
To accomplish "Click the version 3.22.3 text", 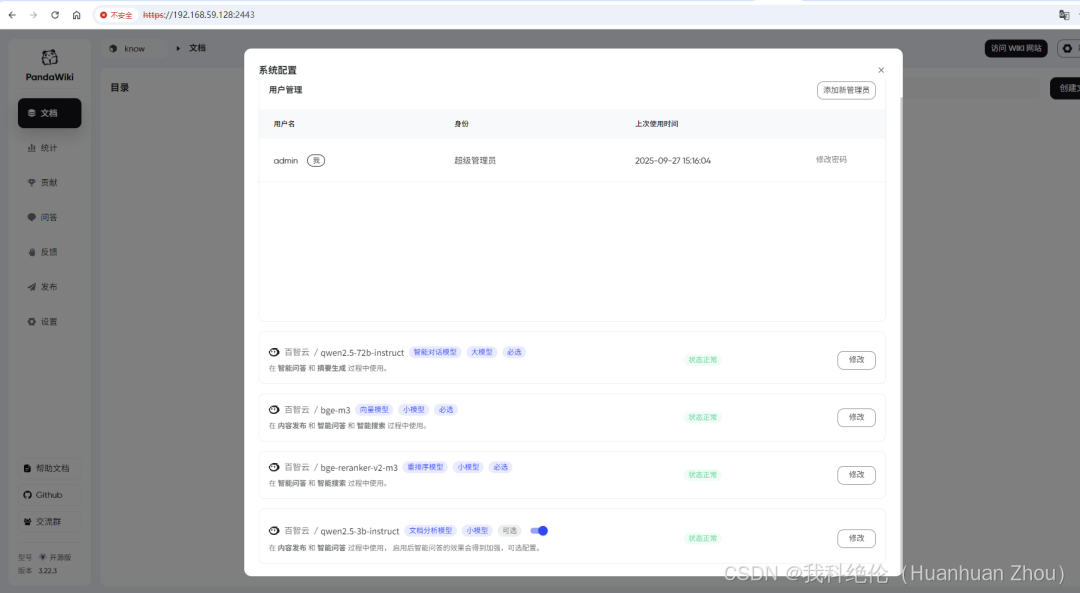I will point(48,570).
